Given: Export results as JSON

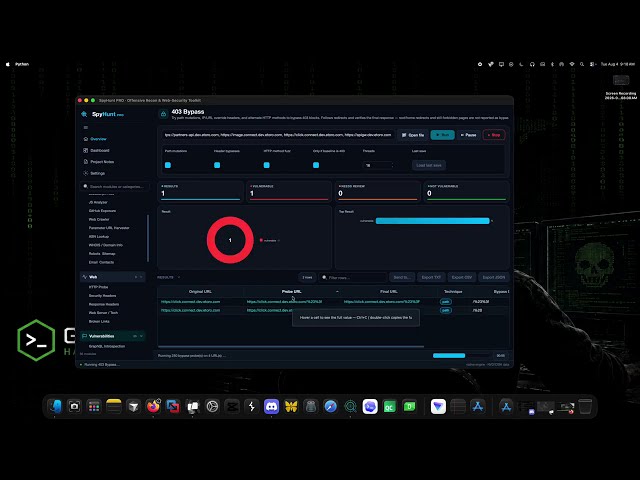Looking at the screenshot, I should tap(493, 278).
